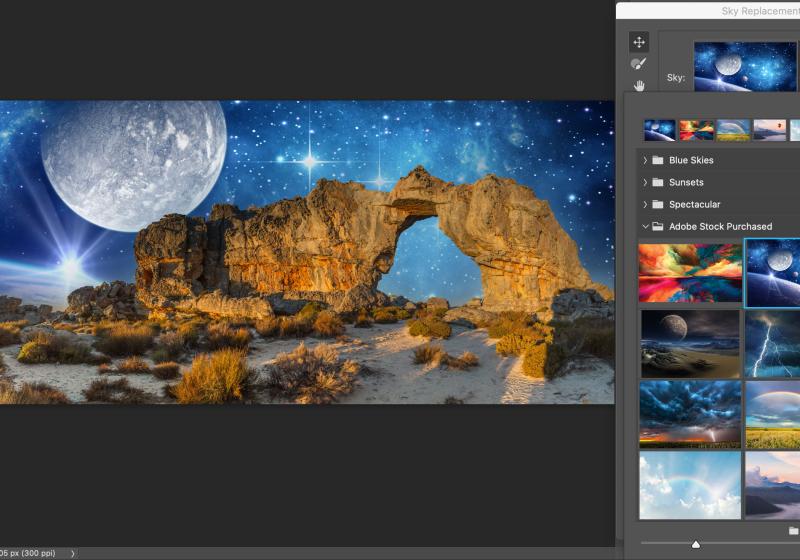Choose the recent hot air balloon sky thumbnail

pos(770,131)
